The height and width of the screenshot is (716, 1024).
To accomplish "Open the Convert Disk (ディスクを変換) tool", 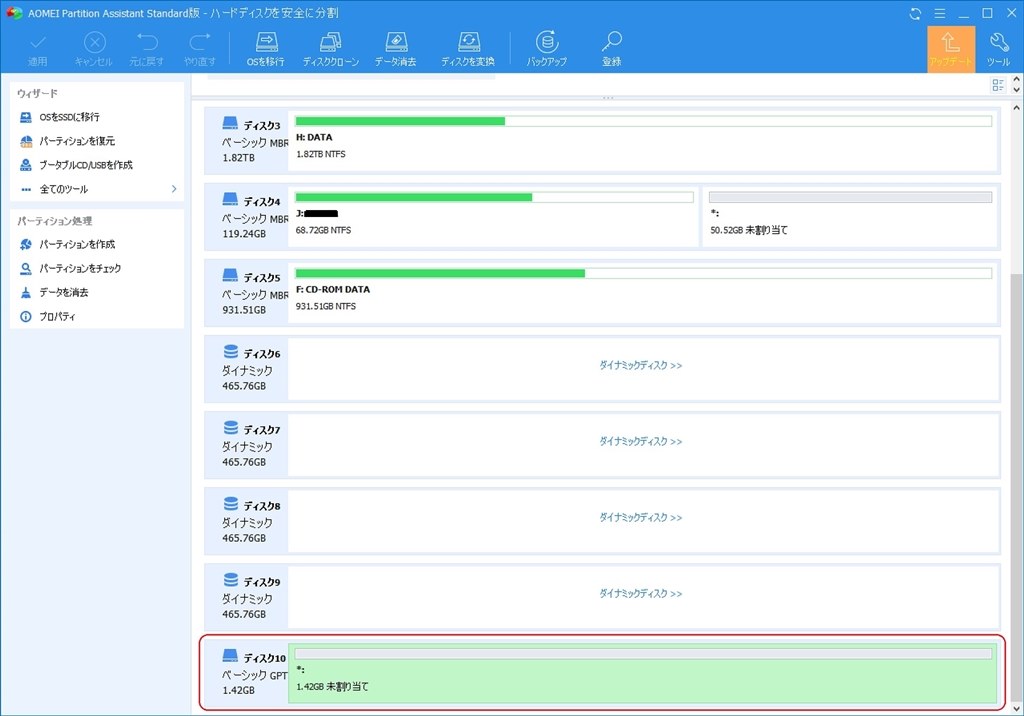I will click(468, 49).
